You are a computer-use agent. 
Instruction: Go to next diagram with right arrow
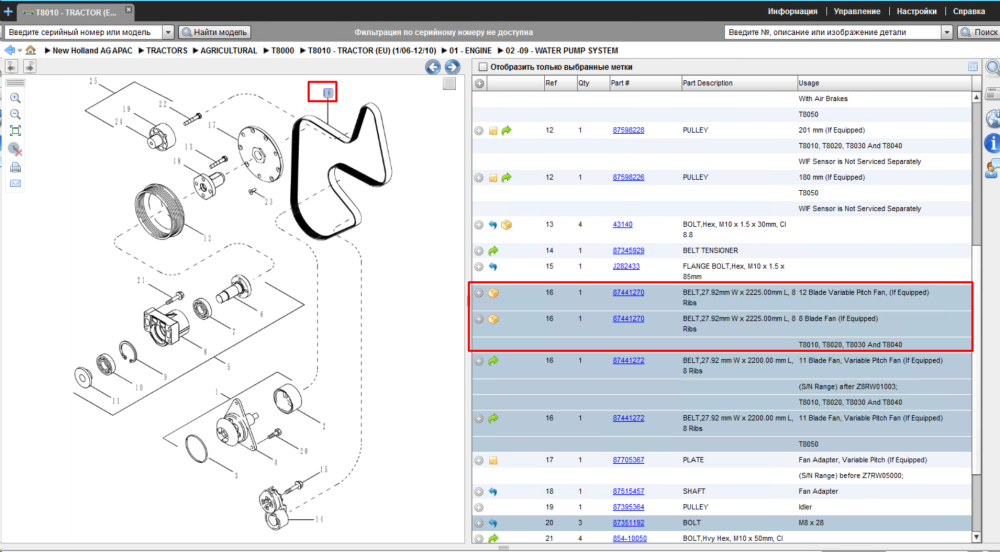click(x=452, y=67)
